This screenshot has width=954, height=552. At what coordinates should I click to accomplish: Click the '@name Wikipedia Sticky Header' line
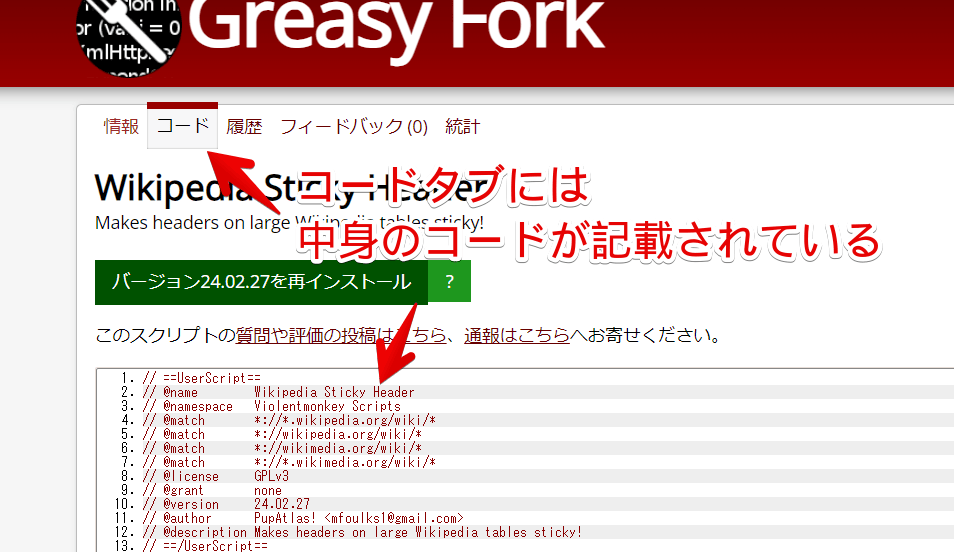278,392
